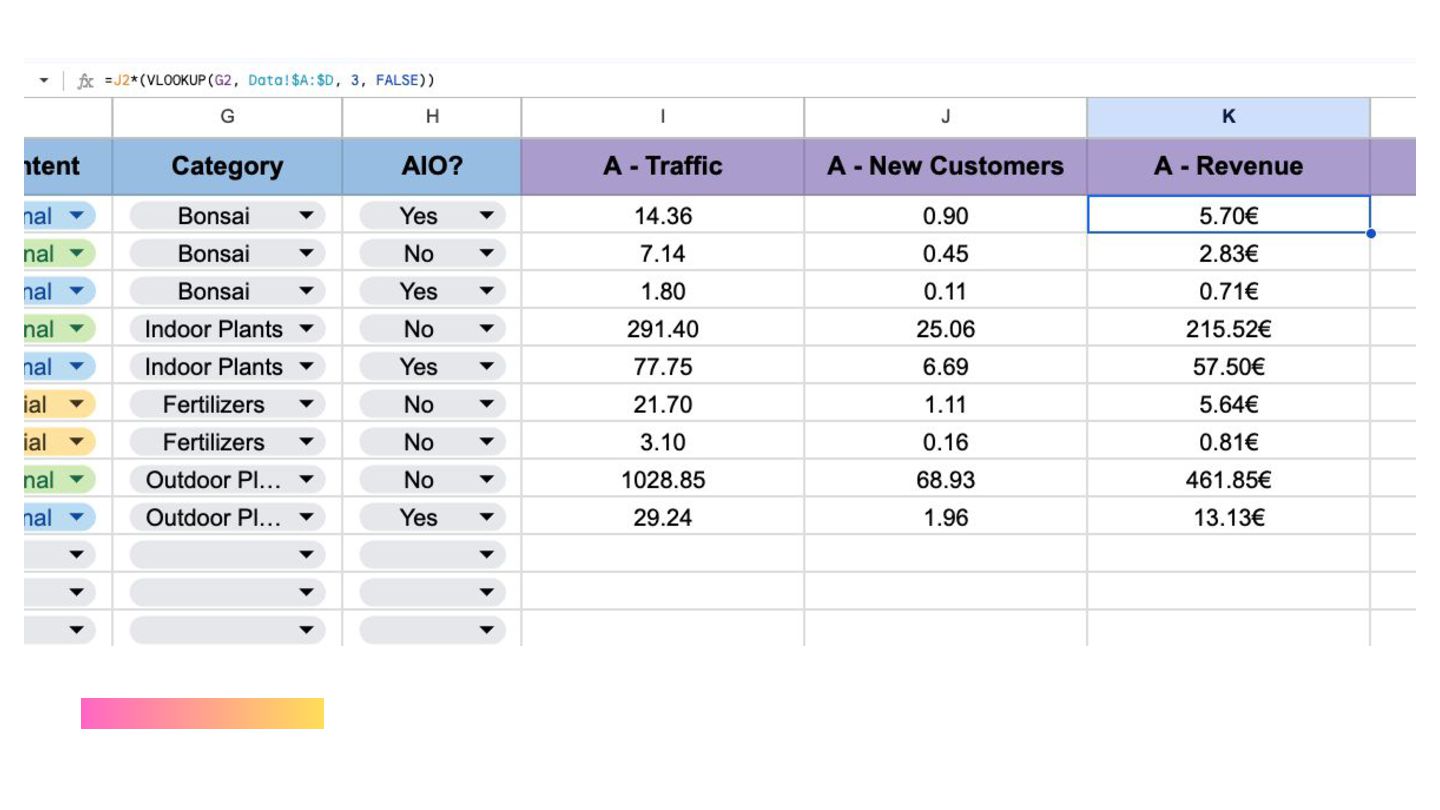The width and height of the screenshot is (1440, 810).
Task: Select the column G header
Action: pos(227,117)
